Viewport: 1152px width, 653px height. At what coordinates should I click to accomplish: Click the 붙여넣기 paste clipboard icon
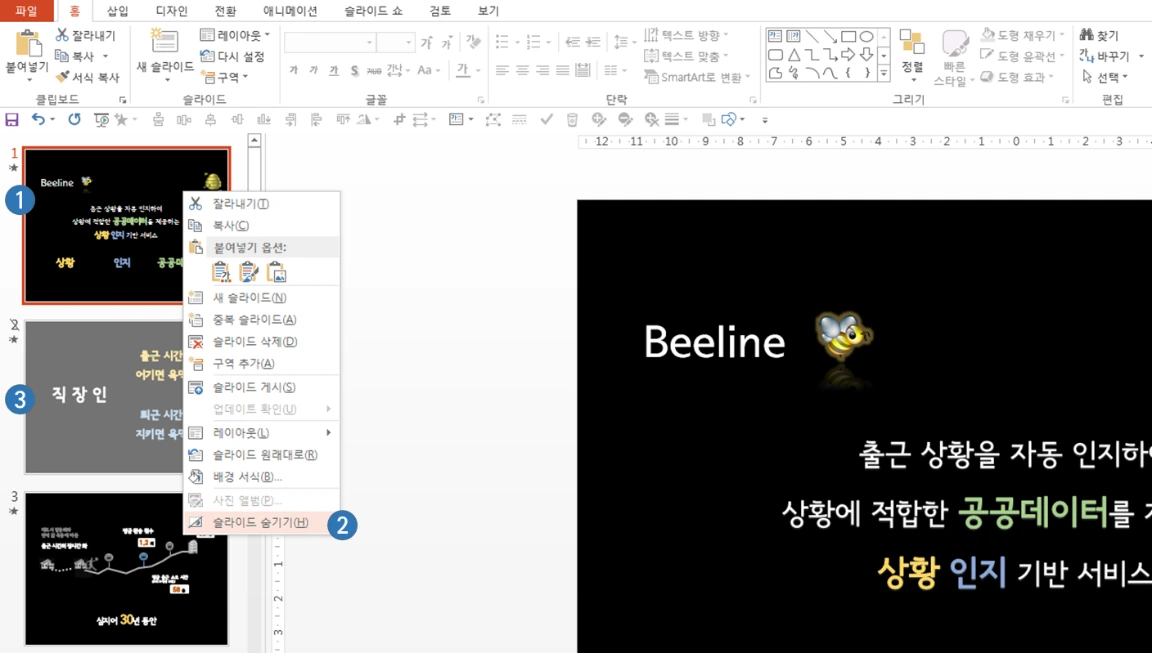click(28, 44)
